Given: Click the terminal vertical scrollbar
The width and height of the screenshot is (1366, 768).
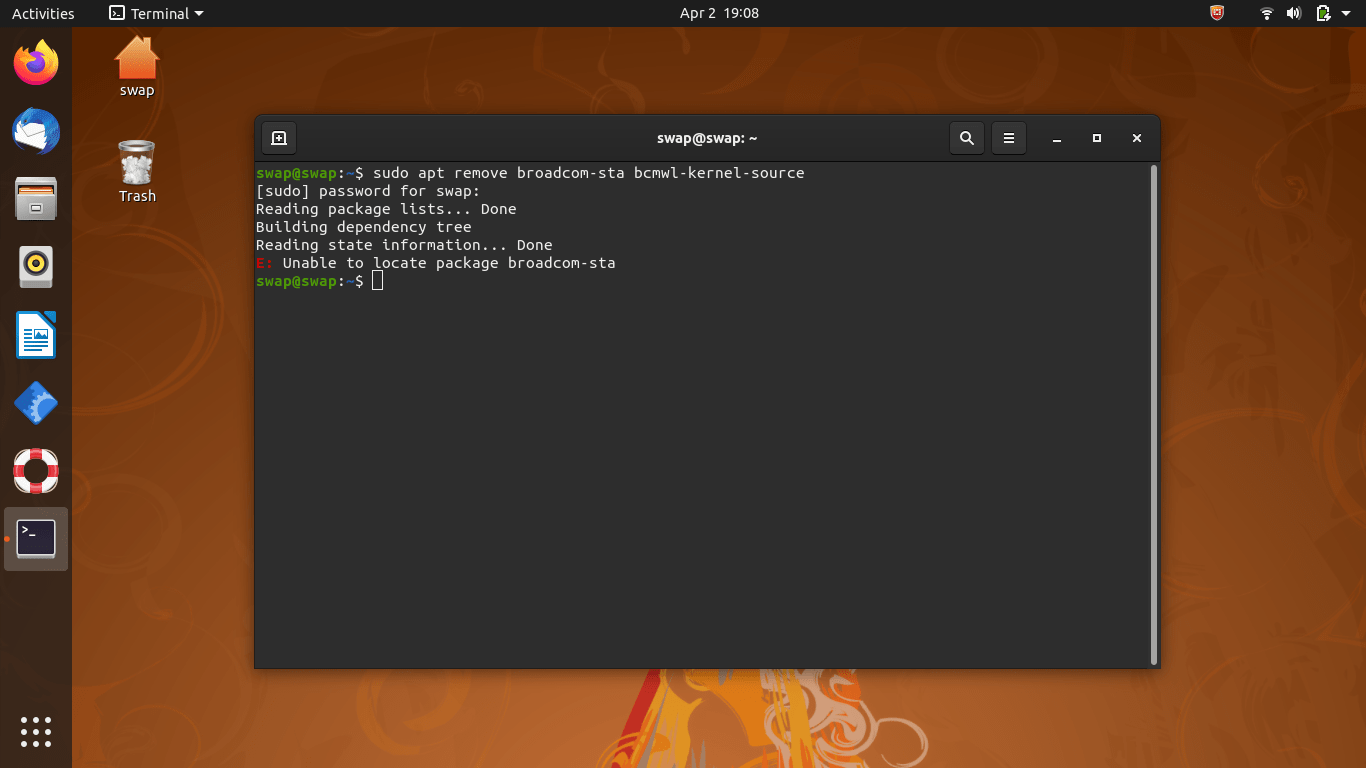Looking at the screenshot, I should coord(1154,414).
